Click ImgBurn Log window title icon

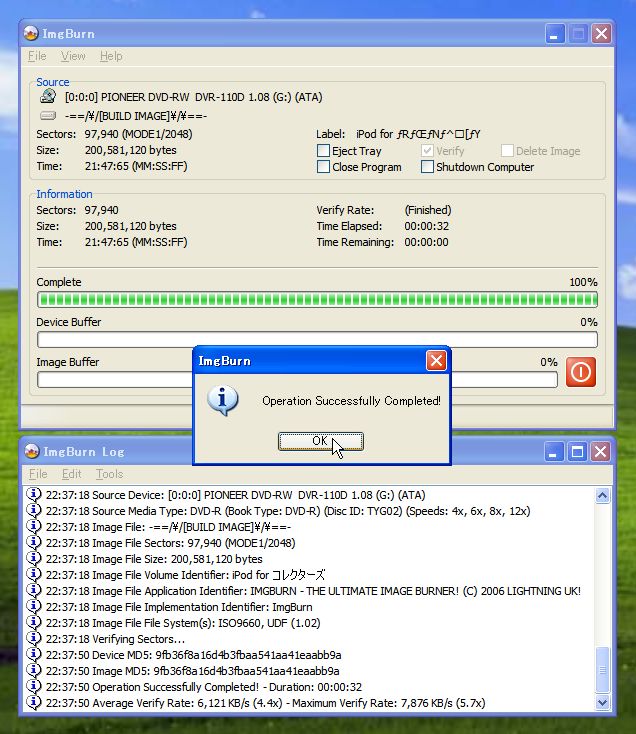pos(31,451)
